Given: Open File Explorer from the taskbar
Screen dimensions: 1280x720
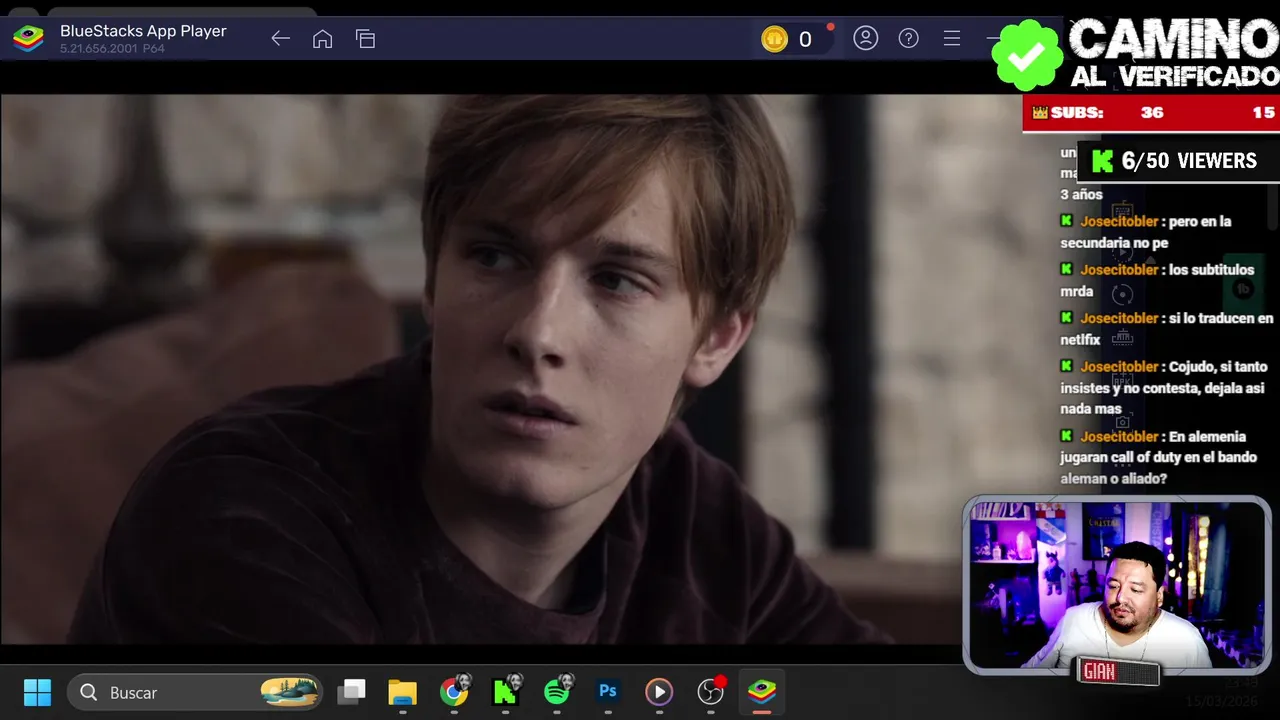Looking at the screenshot, I should 402,692.
